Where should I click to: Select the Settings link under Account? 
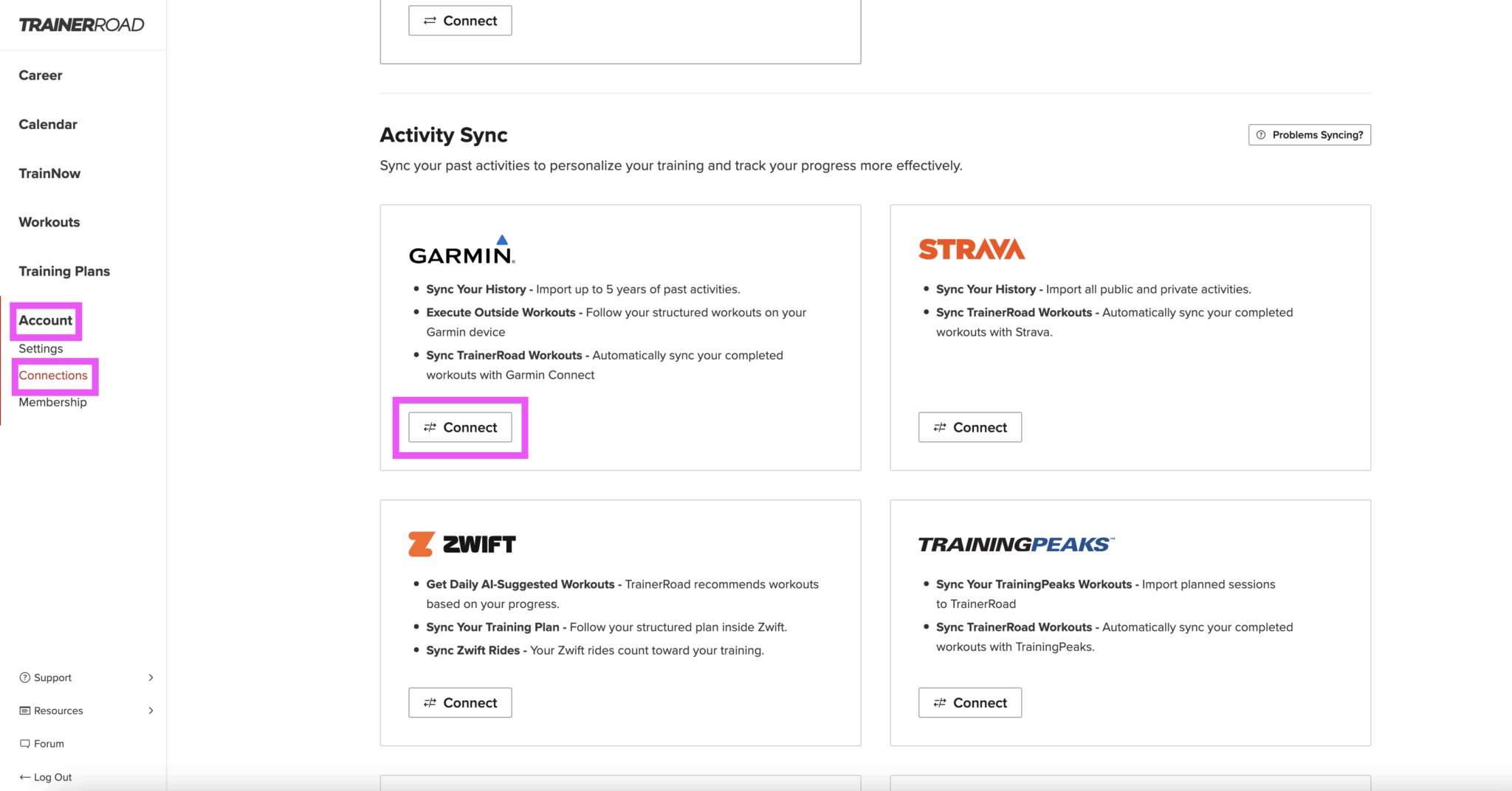coord(41,348)
